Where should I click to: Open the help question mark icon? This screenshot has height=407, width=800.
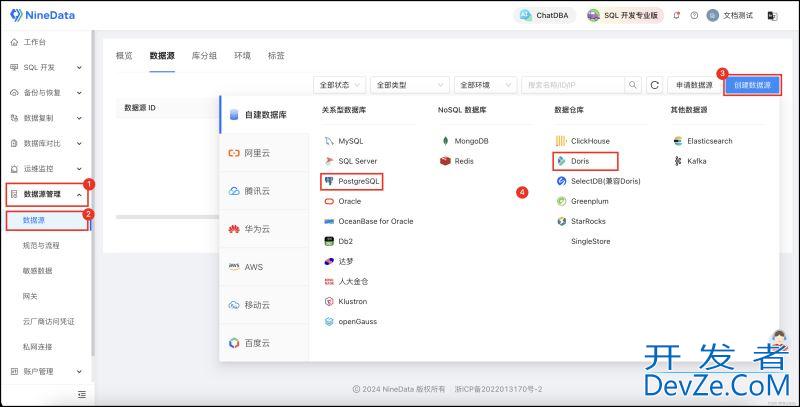(694, 15)
